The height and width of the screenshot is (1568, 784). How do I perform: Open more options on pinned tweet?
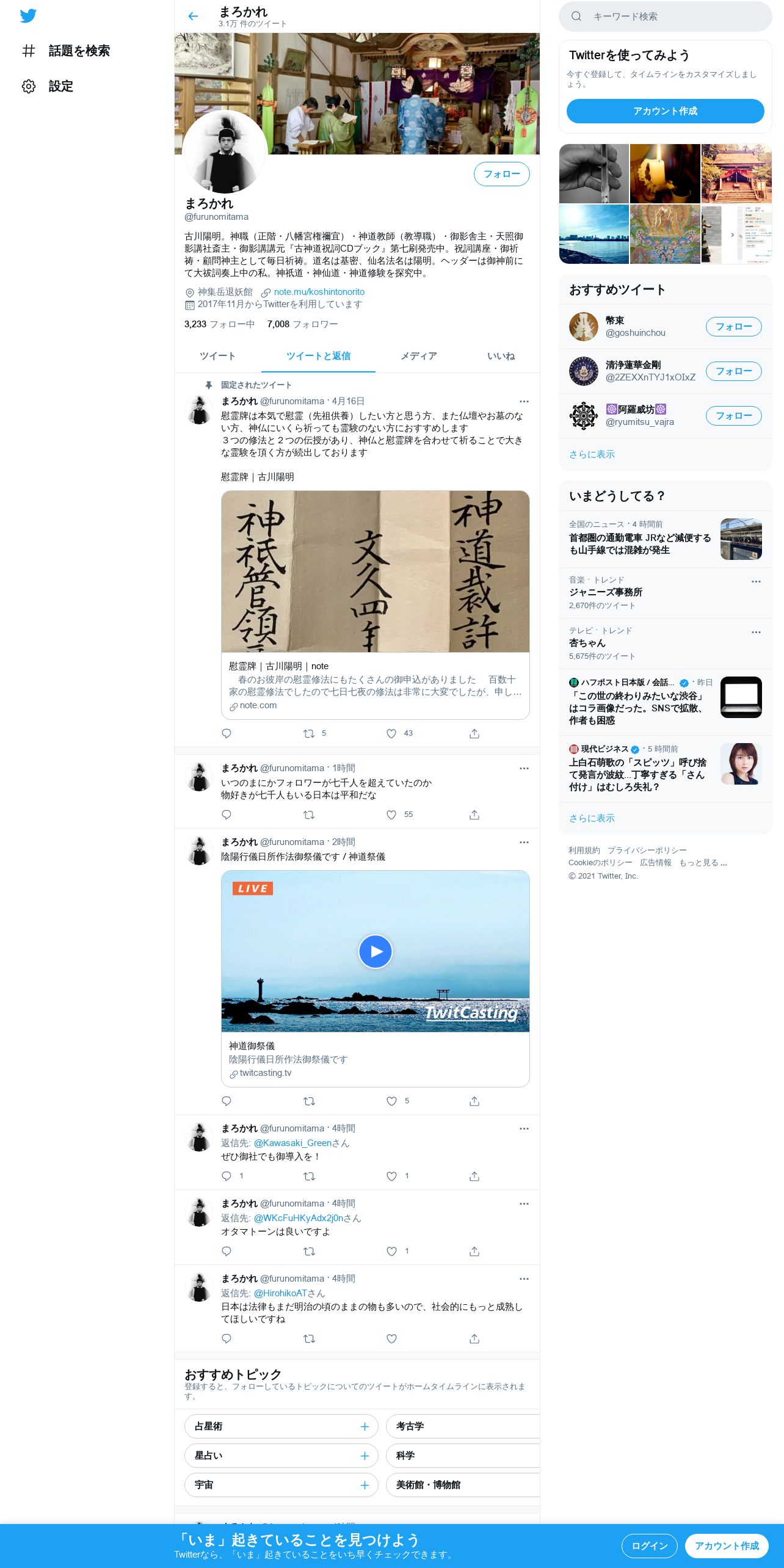(x=524, y=401)
